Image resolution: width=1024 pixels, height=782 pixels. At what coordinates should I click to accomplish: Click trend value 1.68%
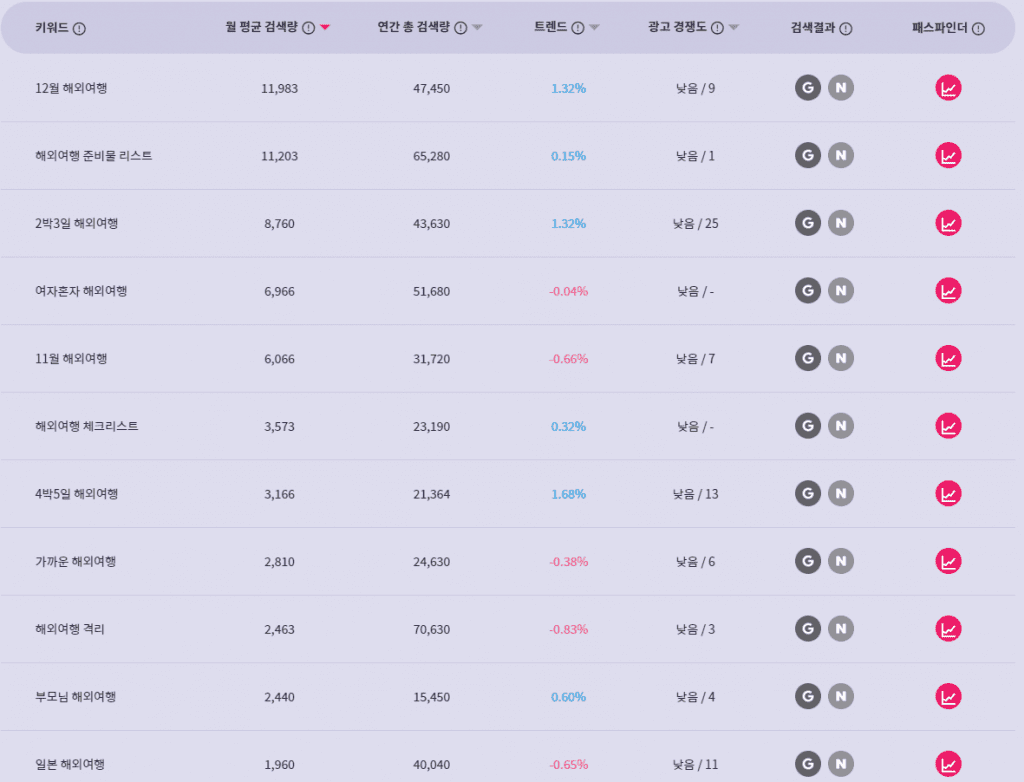(569, 494)
